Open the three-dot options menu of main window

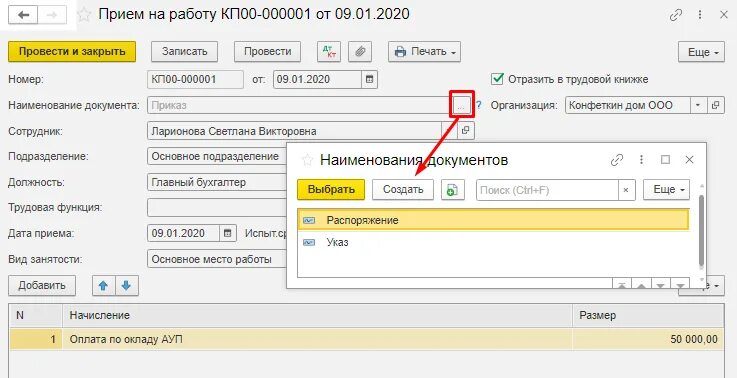click(700, 15)
